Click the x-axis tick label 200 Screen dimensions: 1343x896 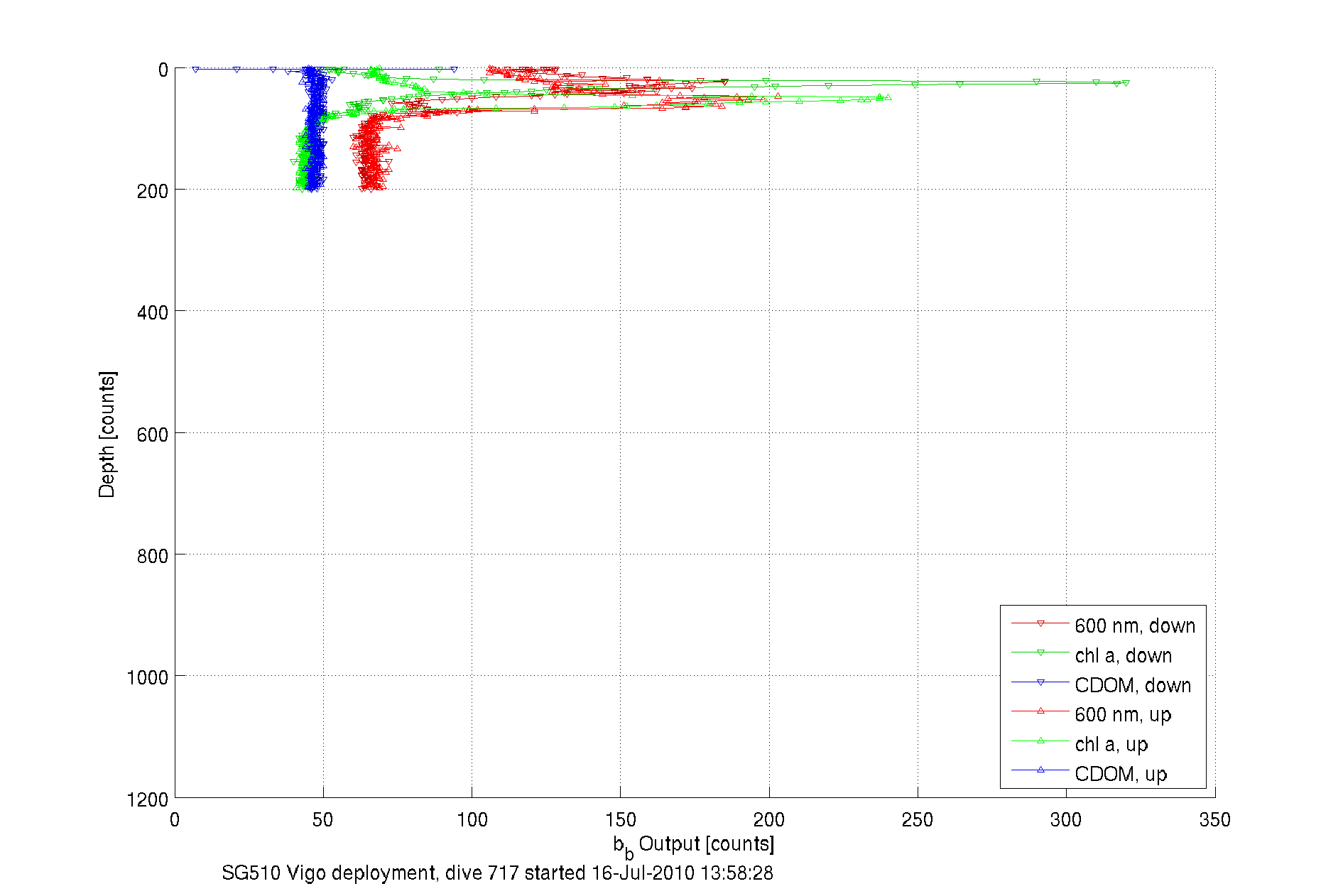[769, 820]
